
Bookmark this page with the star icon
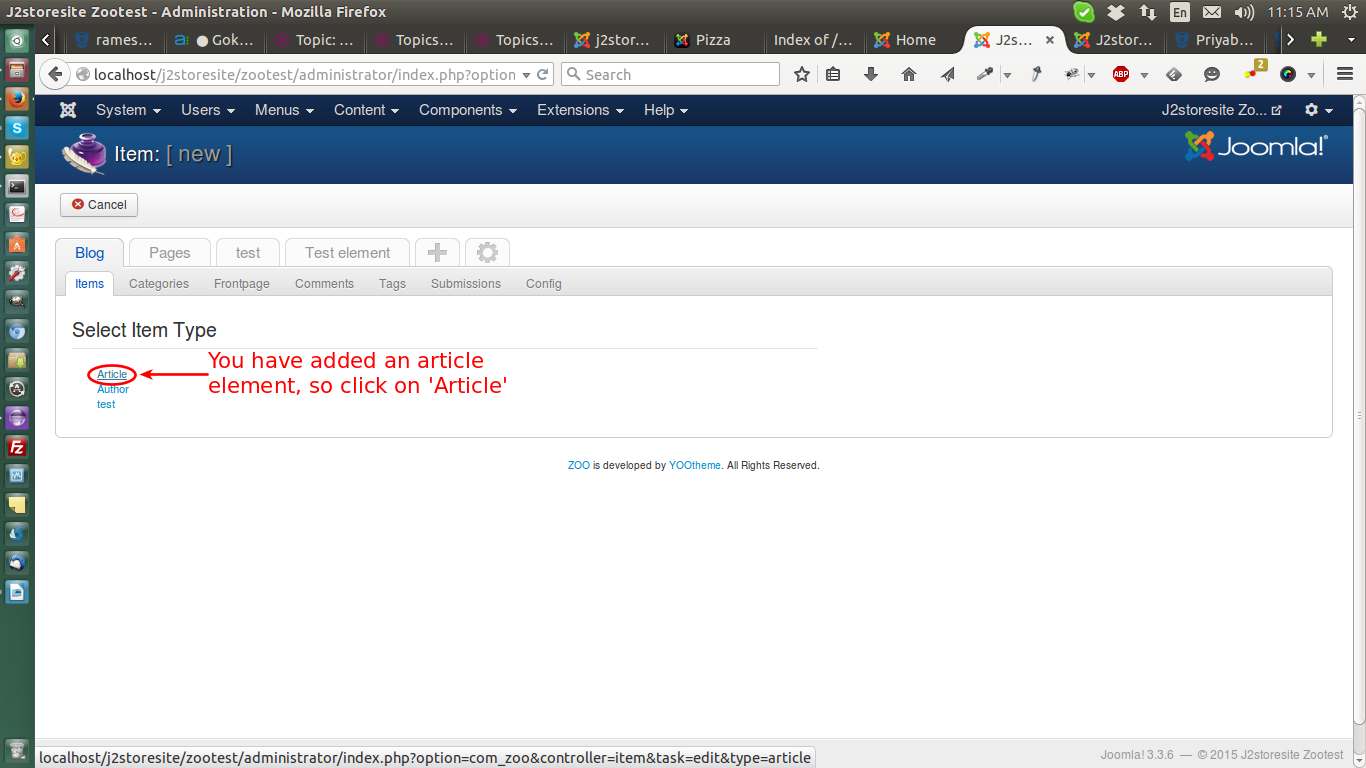pos(802,74)
